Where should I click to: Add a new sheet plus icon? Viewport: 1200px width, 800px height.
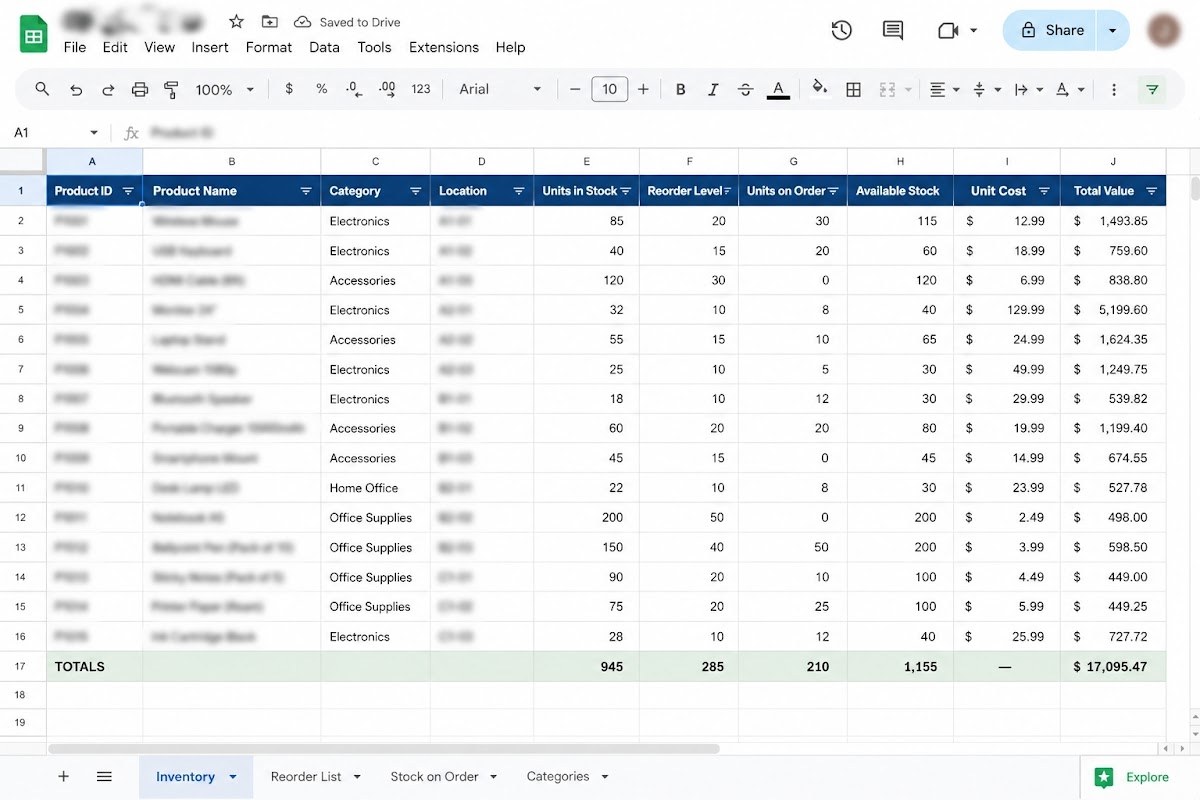tap(64, 776)
